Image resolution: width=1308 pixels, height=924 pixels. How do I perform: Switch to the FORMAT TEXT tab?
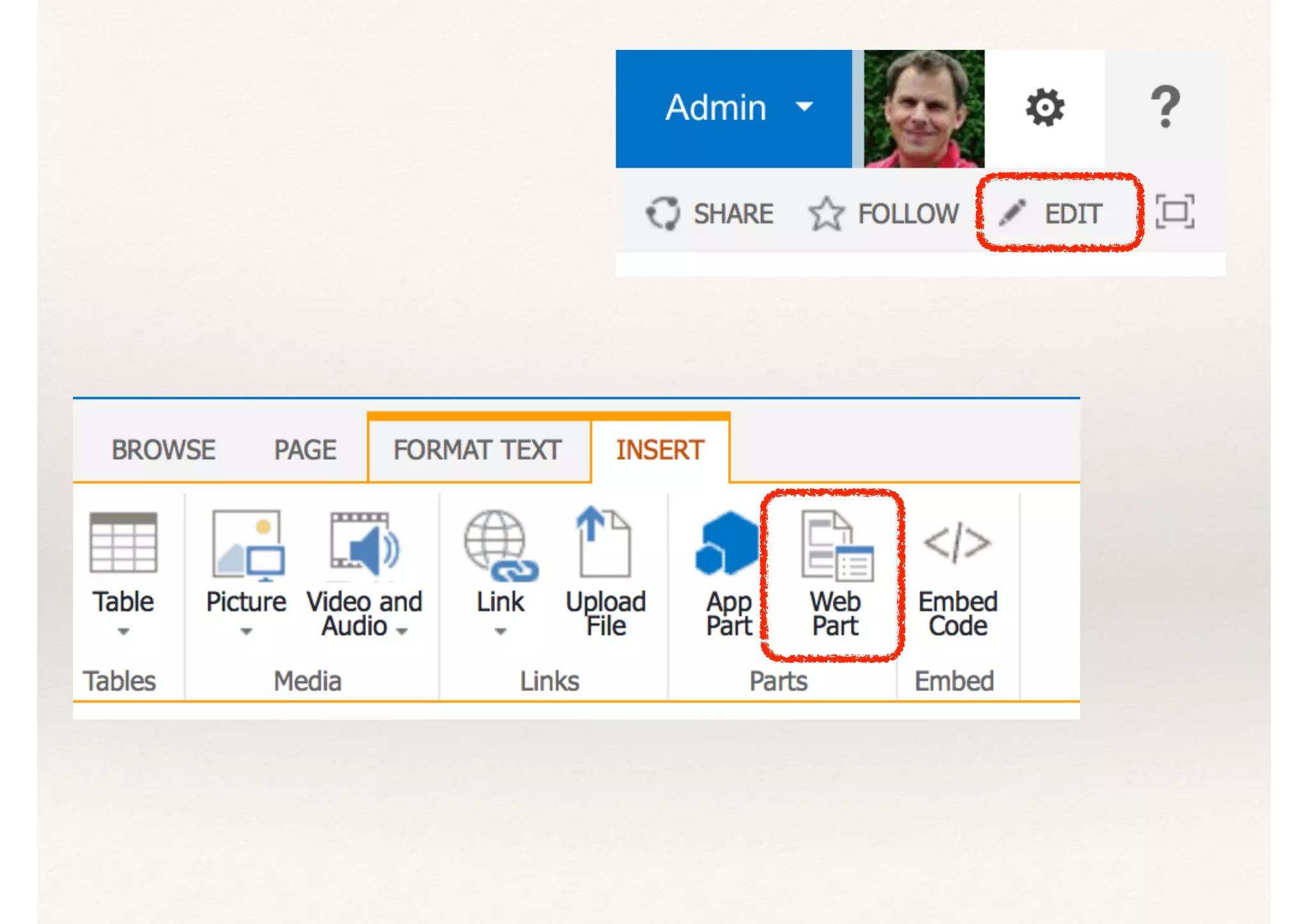coord(477,450)
